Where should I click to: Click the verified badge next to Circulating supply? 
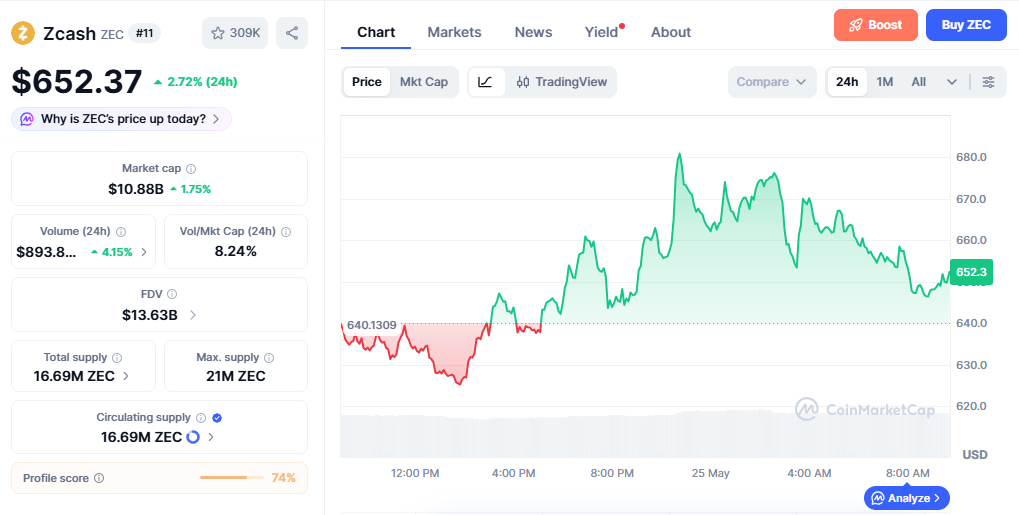tap(217, 417)
